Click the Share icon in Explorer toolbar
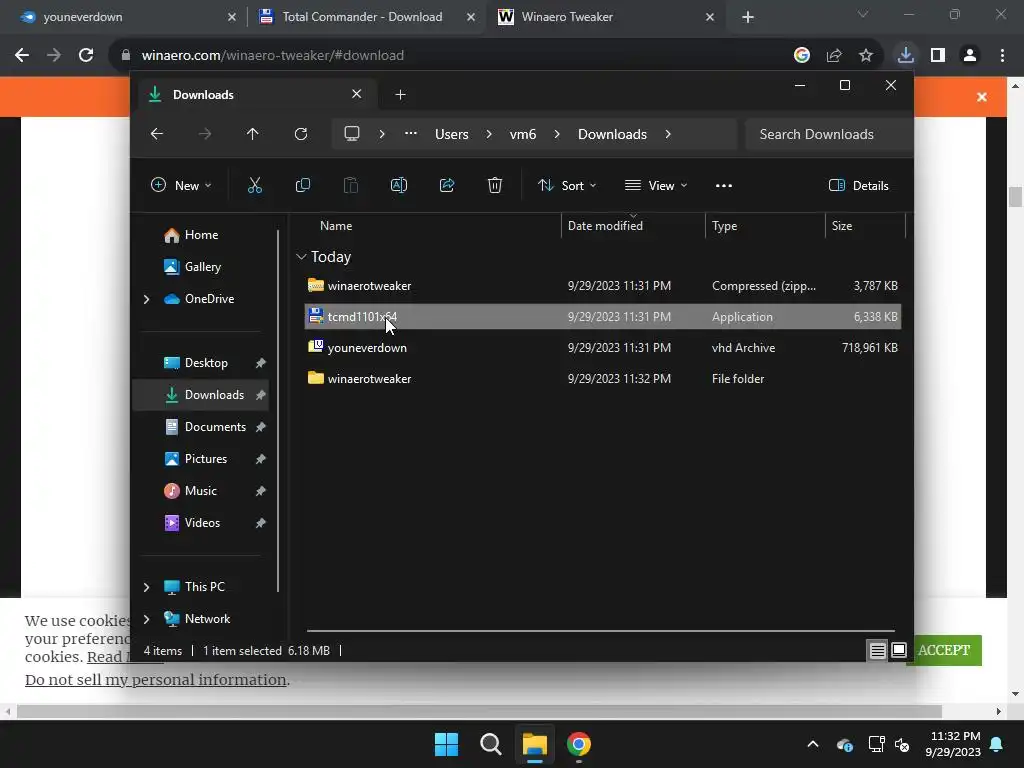 (x=447, y=185)
